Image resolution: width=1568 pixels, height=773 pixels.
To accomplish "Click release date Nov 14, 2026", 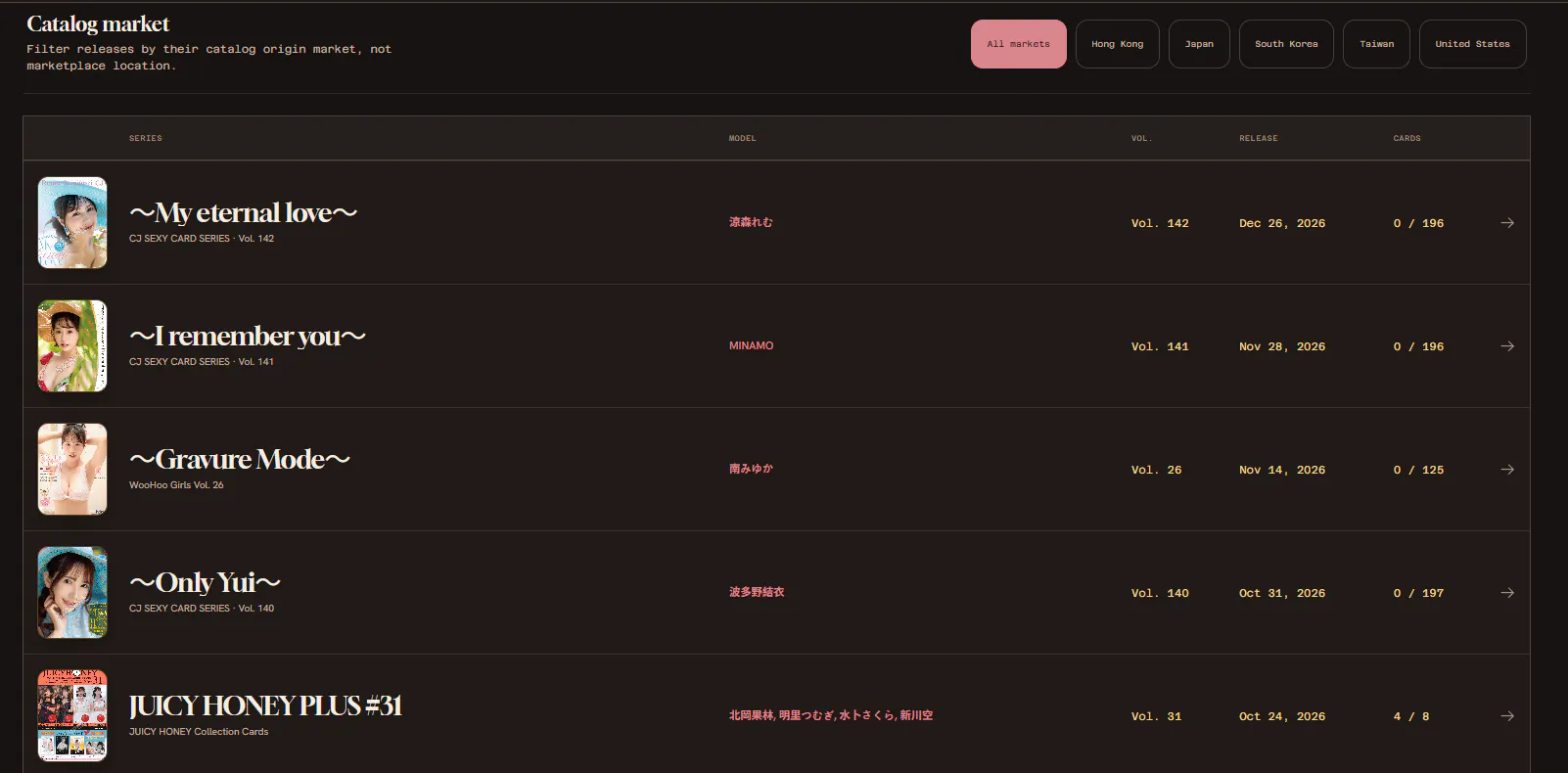I will [1282, 470].
